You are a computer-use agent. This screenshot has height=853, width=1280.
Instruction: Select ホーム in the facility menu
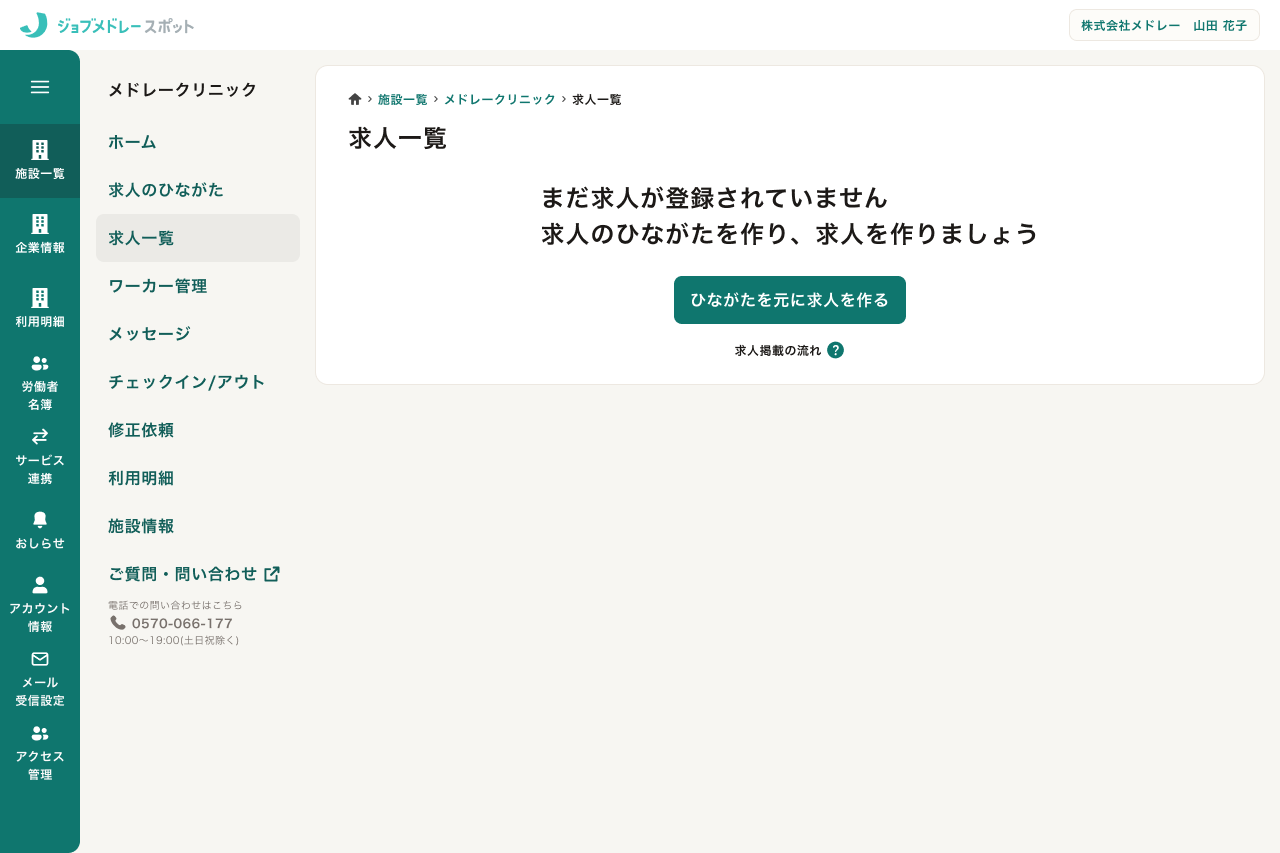click(x=198, y=142)
